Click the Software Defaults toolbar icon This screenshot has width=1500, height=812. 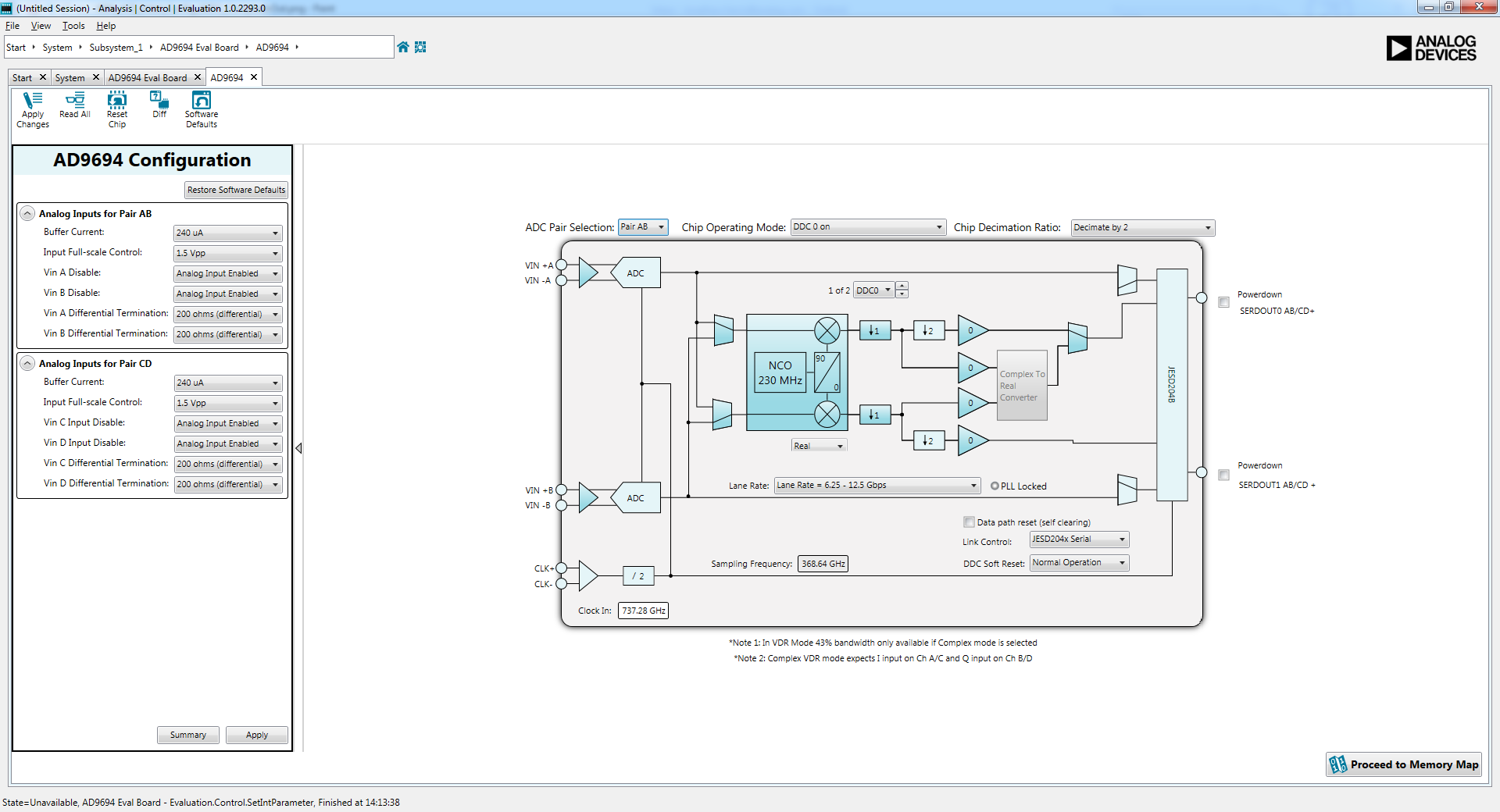(x=201, y=108)
